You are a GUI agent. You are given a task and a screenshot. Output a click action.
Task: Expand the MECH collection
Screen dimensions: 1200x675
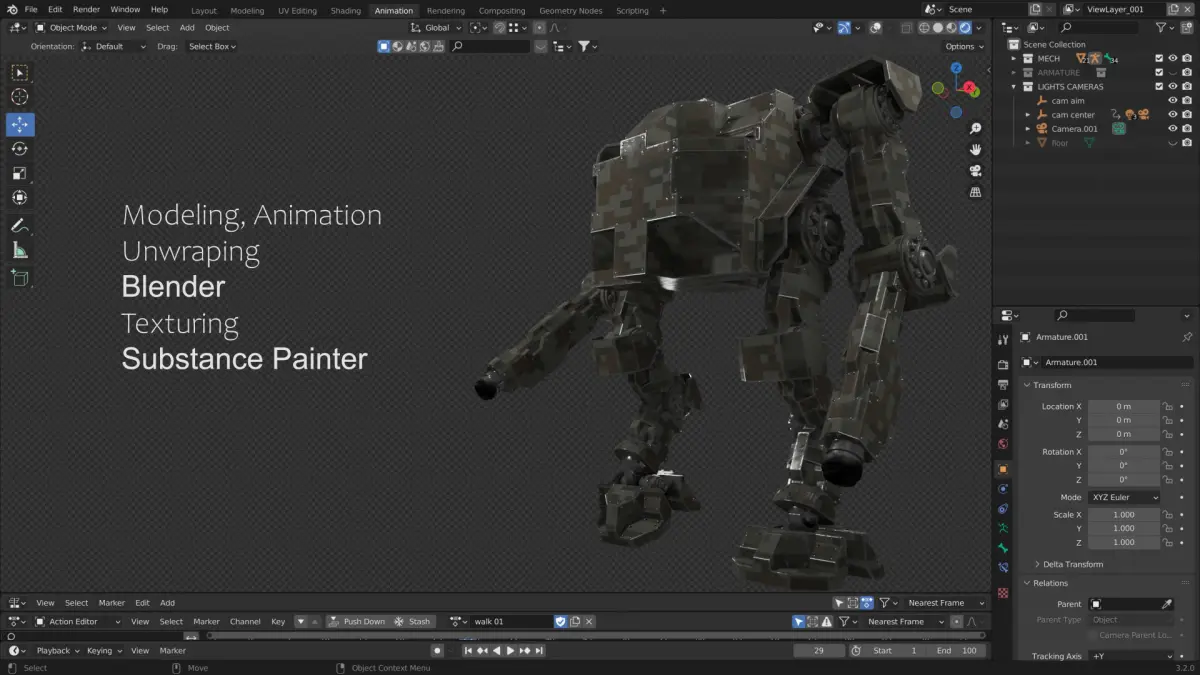(1014, 58)
